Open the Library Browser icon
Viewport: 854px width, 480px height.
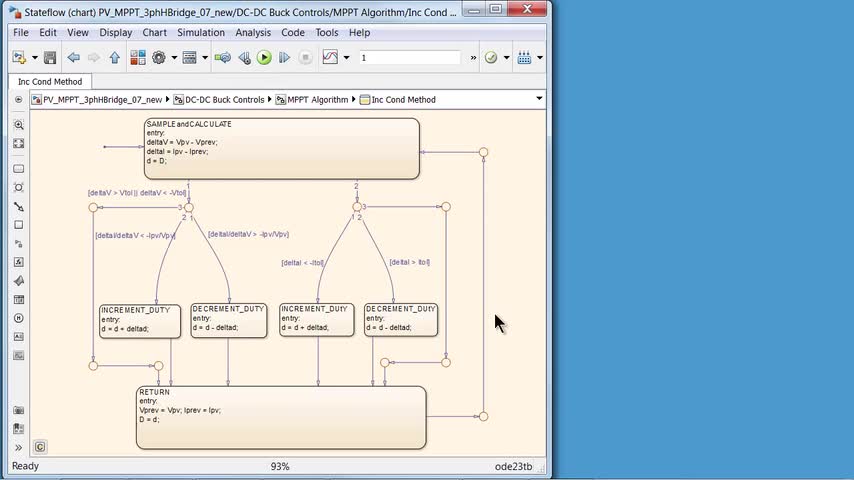point(138,57)
